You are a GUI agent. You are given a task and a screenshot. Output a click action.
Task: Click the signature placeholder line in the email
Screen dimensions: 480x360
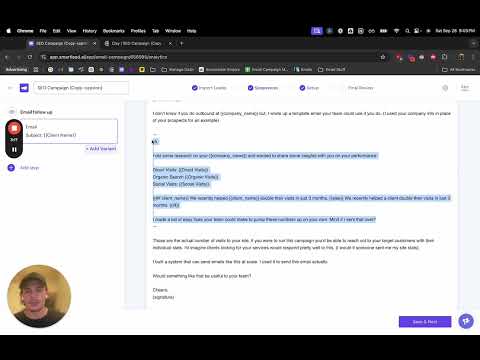163,297
